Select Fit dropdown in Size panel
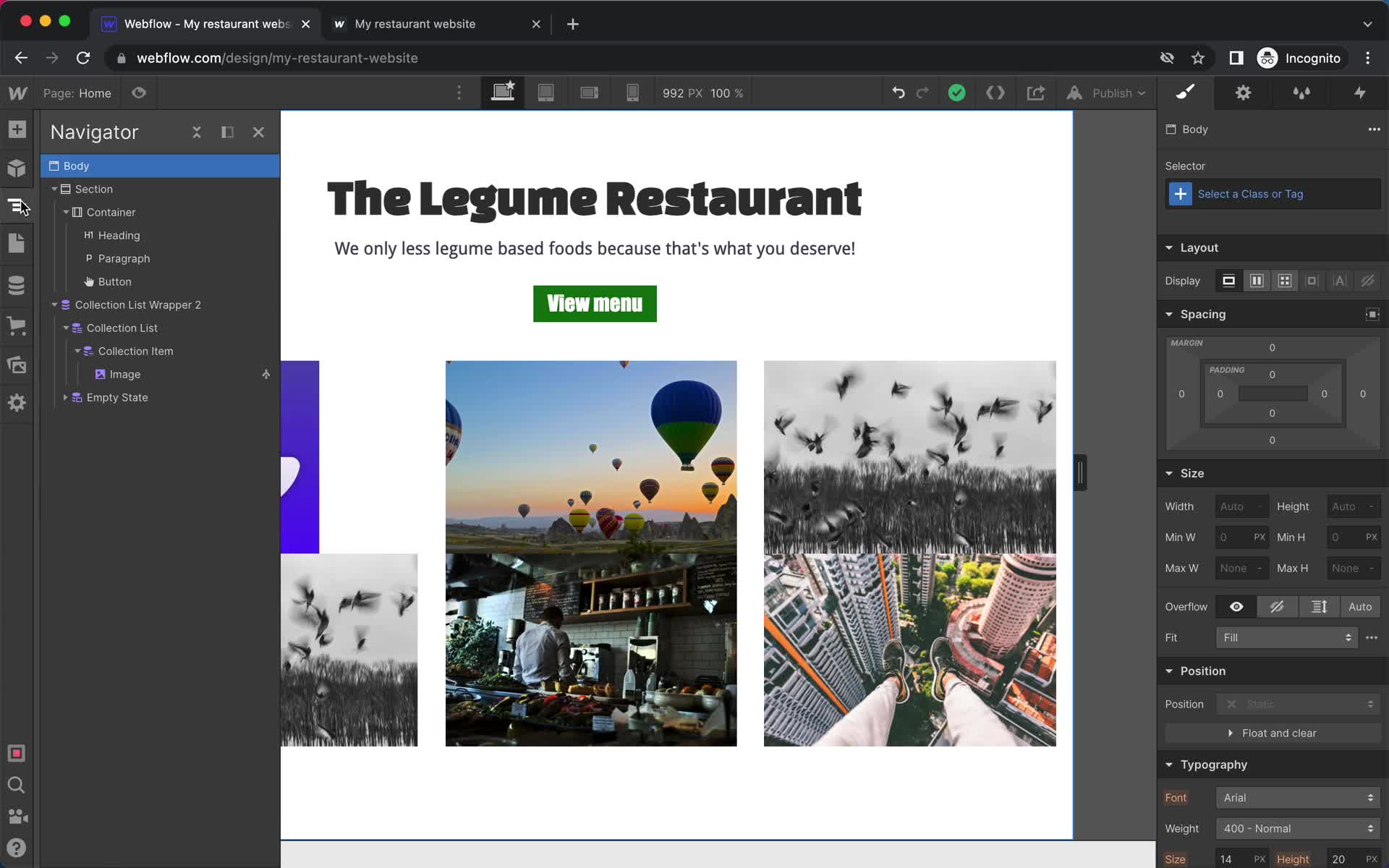Viewport: 1389px width, 868px height. point(1286,637)
